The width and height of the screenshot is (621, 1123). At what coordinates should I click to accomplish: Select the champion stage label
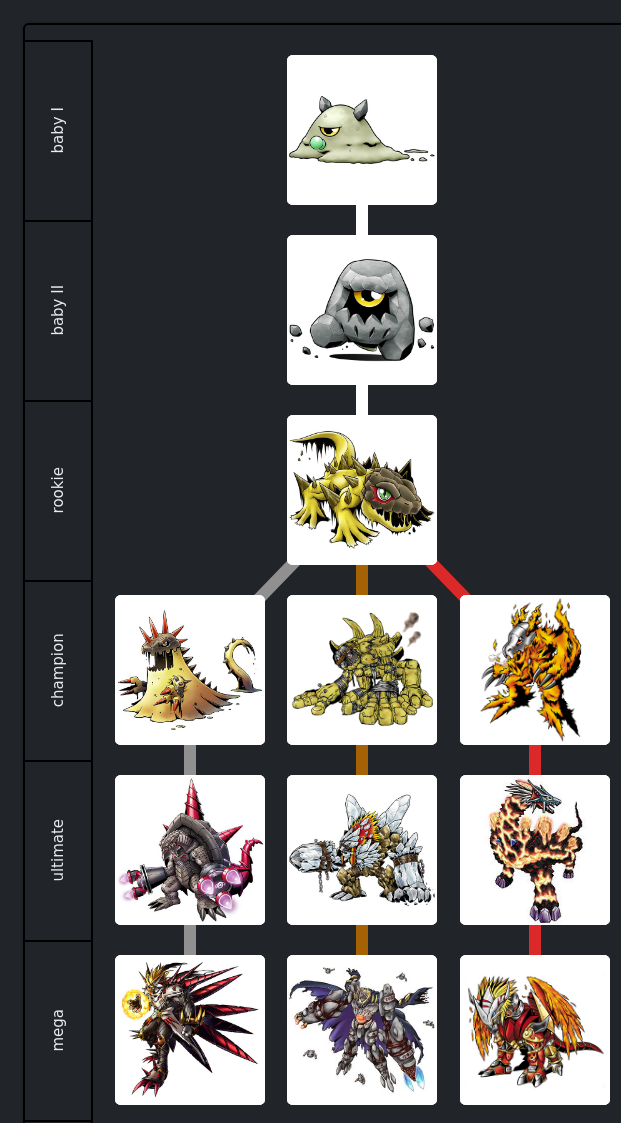pyautogui.click(x=58, y=670)
